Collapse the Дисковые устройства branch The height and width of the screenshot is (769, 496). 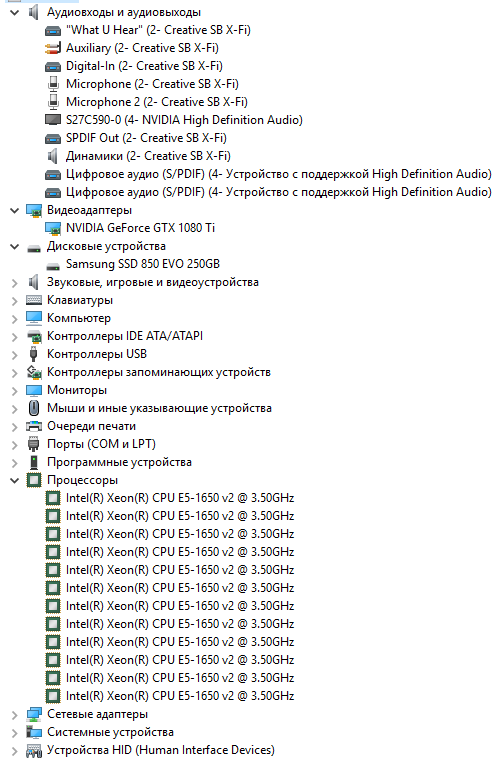click(x=15, y=246)
